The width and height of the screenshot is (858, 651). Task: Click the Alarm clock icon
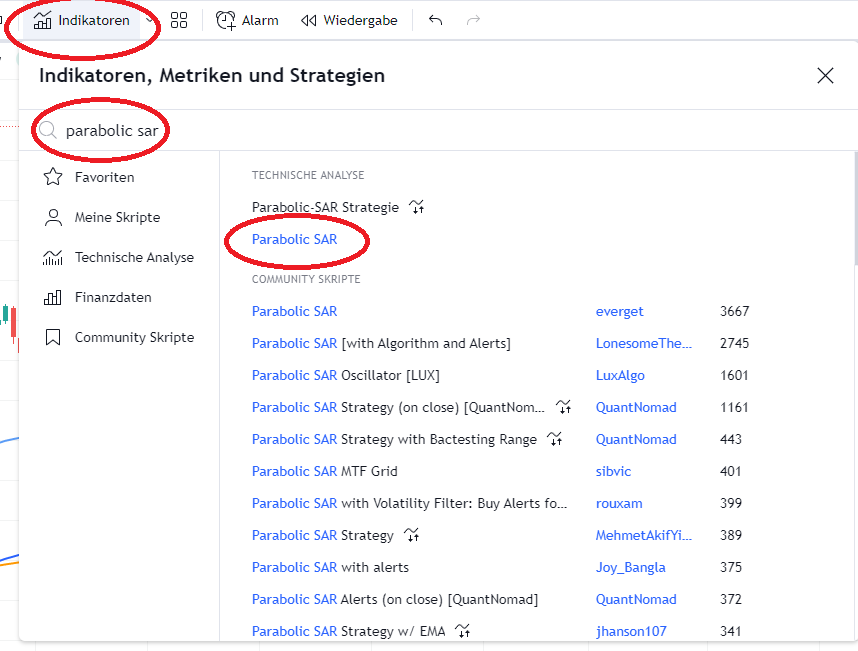pyautogui.click(x=227, y=20)
